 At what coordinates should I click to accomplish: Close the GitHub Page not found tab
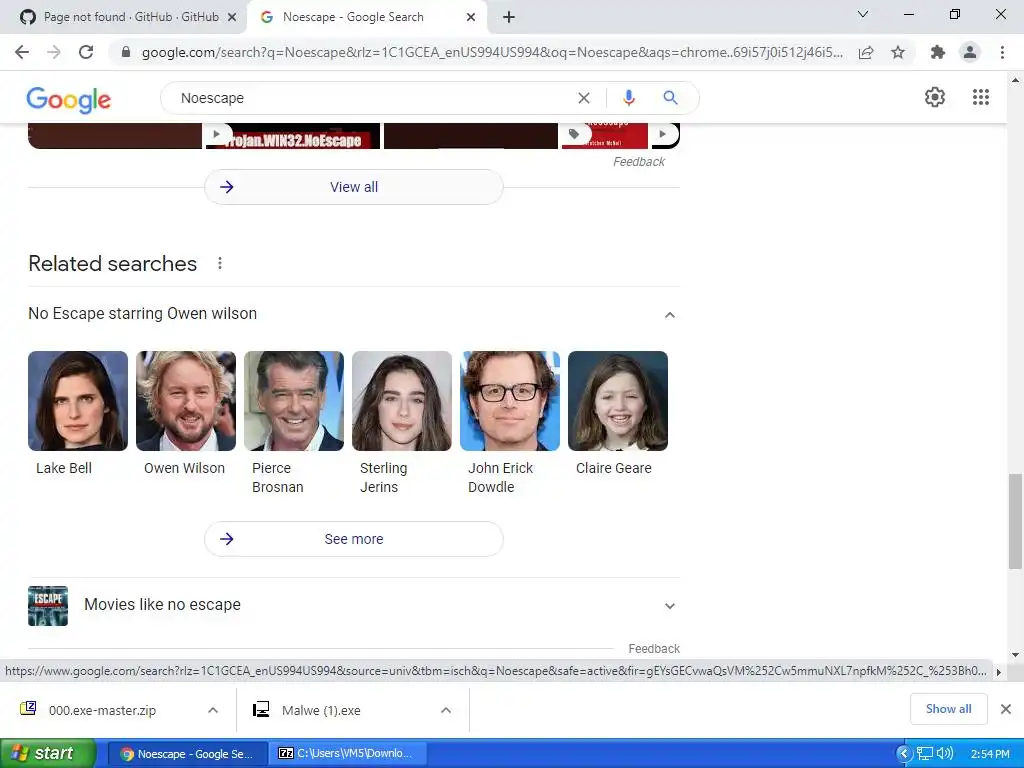232,18
